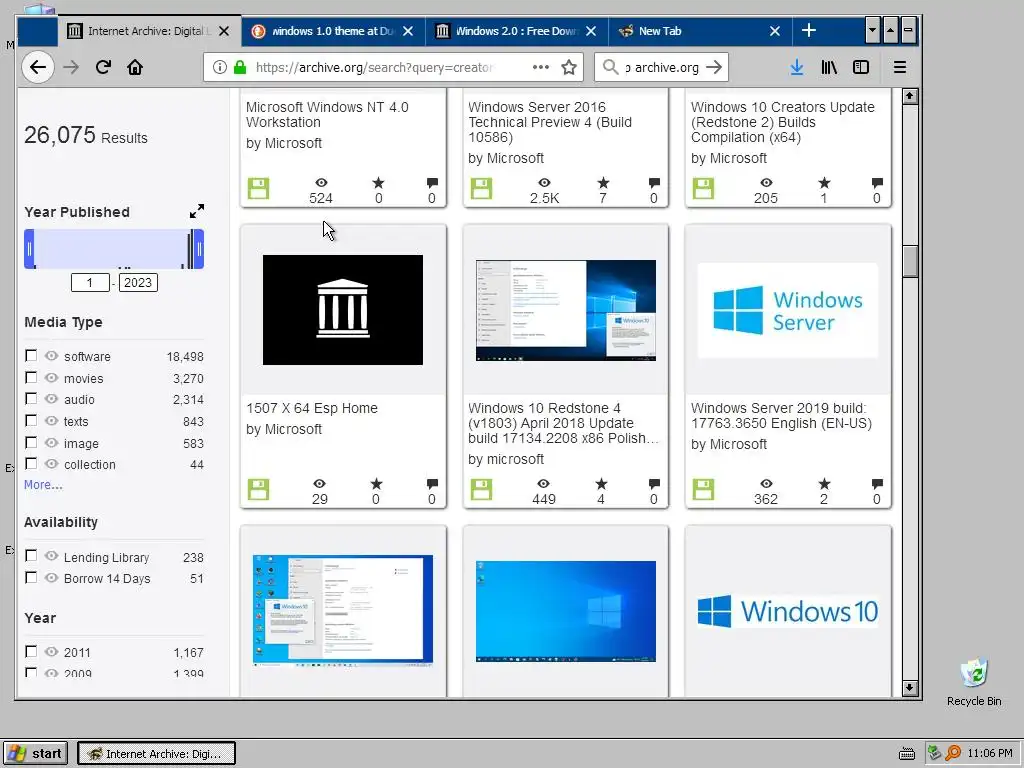This screenshot has height=768, width=1024.
Task: Click the start year input field
Action: (90, 282)
